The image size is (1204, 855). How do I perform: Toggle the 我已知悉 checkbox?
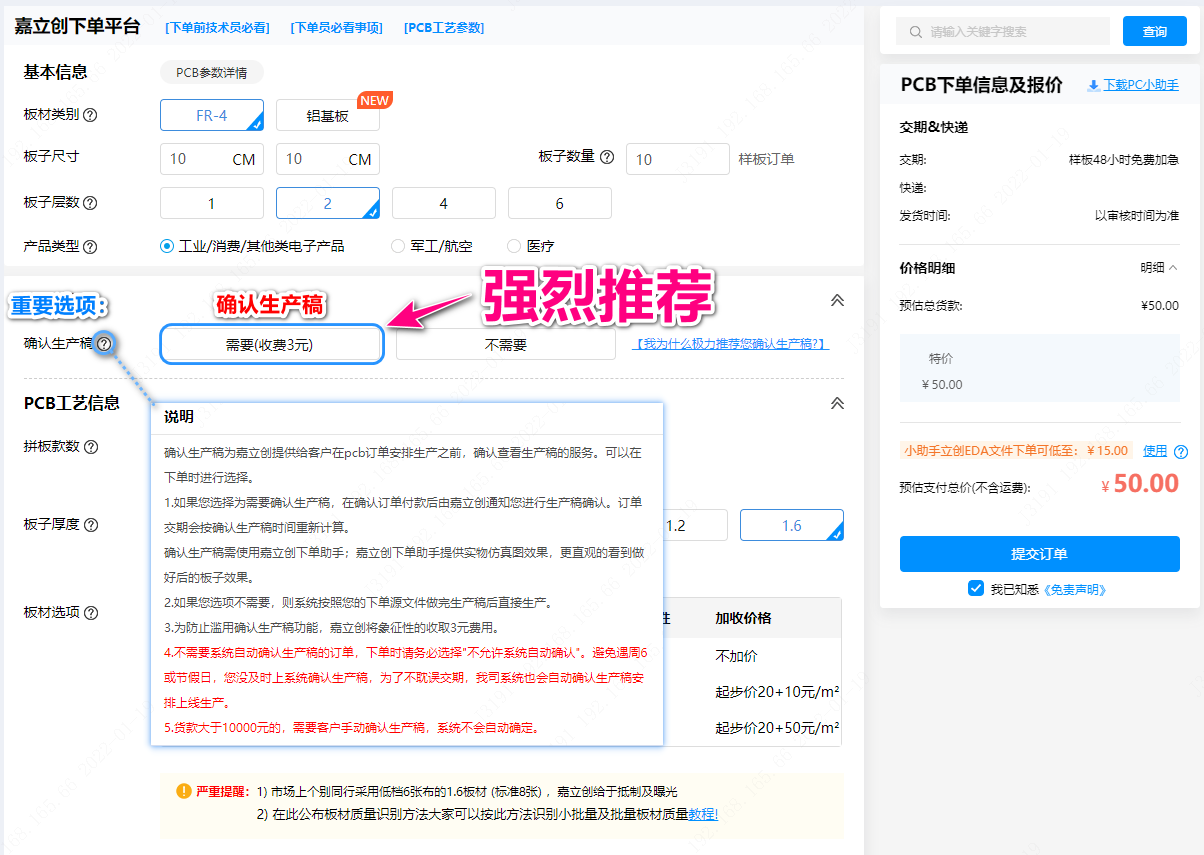pos(976,588)
